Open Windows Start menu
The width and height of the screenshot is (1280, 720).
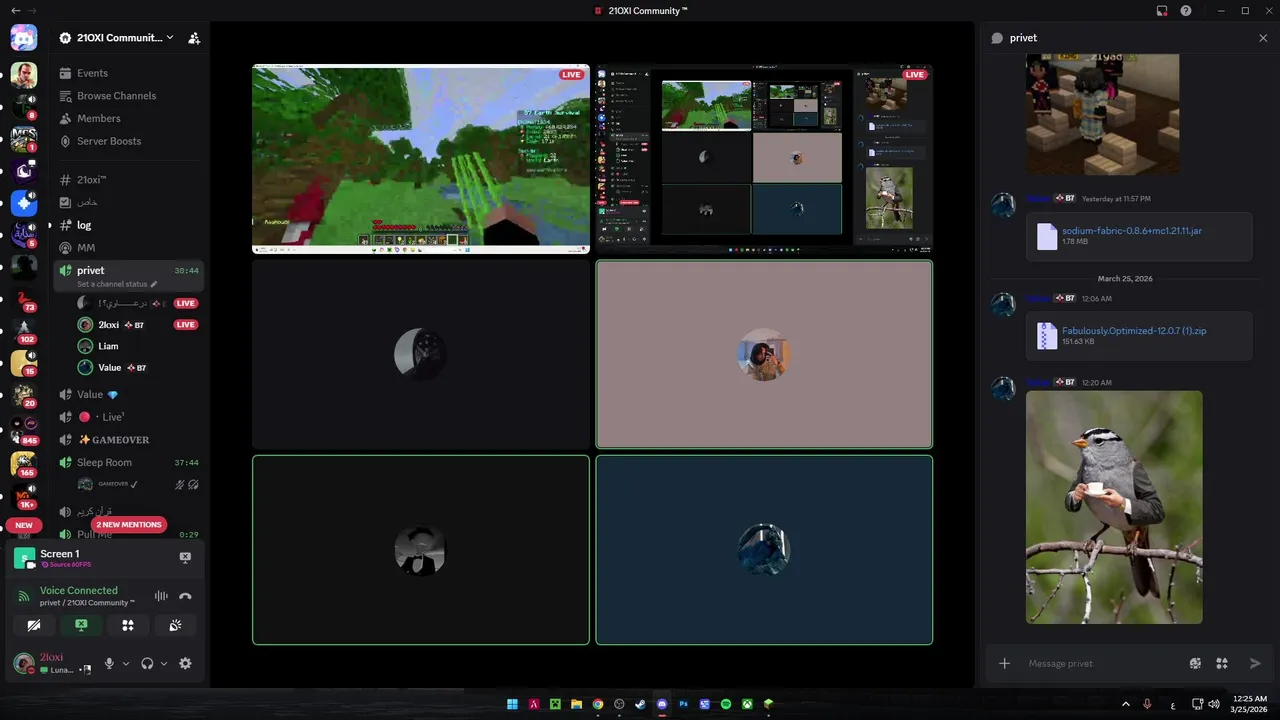pos(512,704)
